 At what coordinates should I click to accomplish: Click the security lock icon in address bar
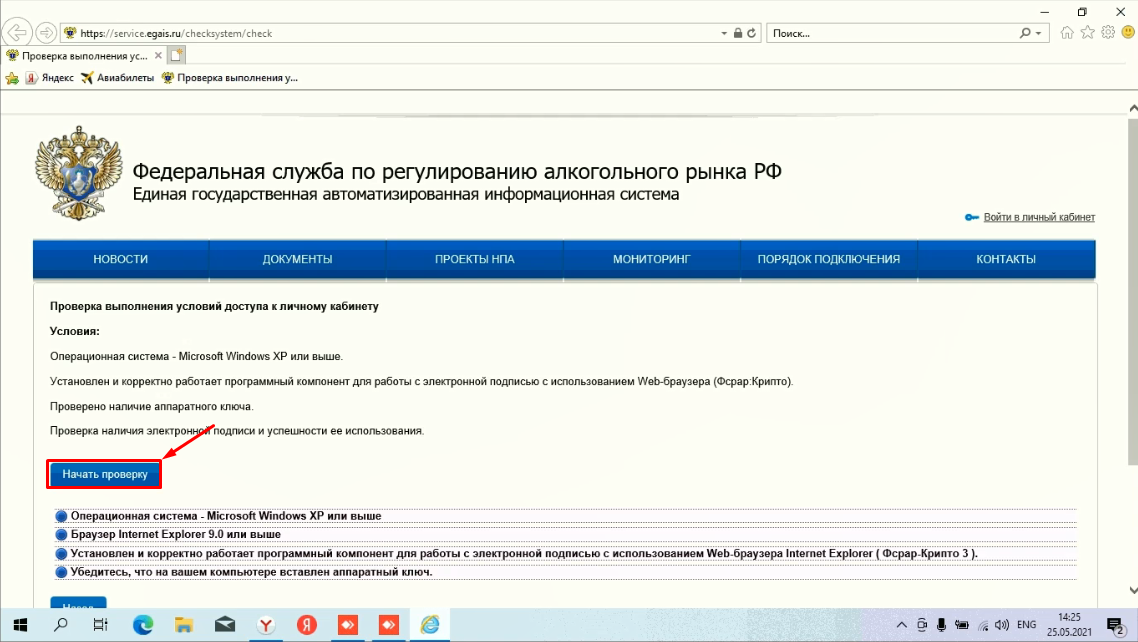737,33
